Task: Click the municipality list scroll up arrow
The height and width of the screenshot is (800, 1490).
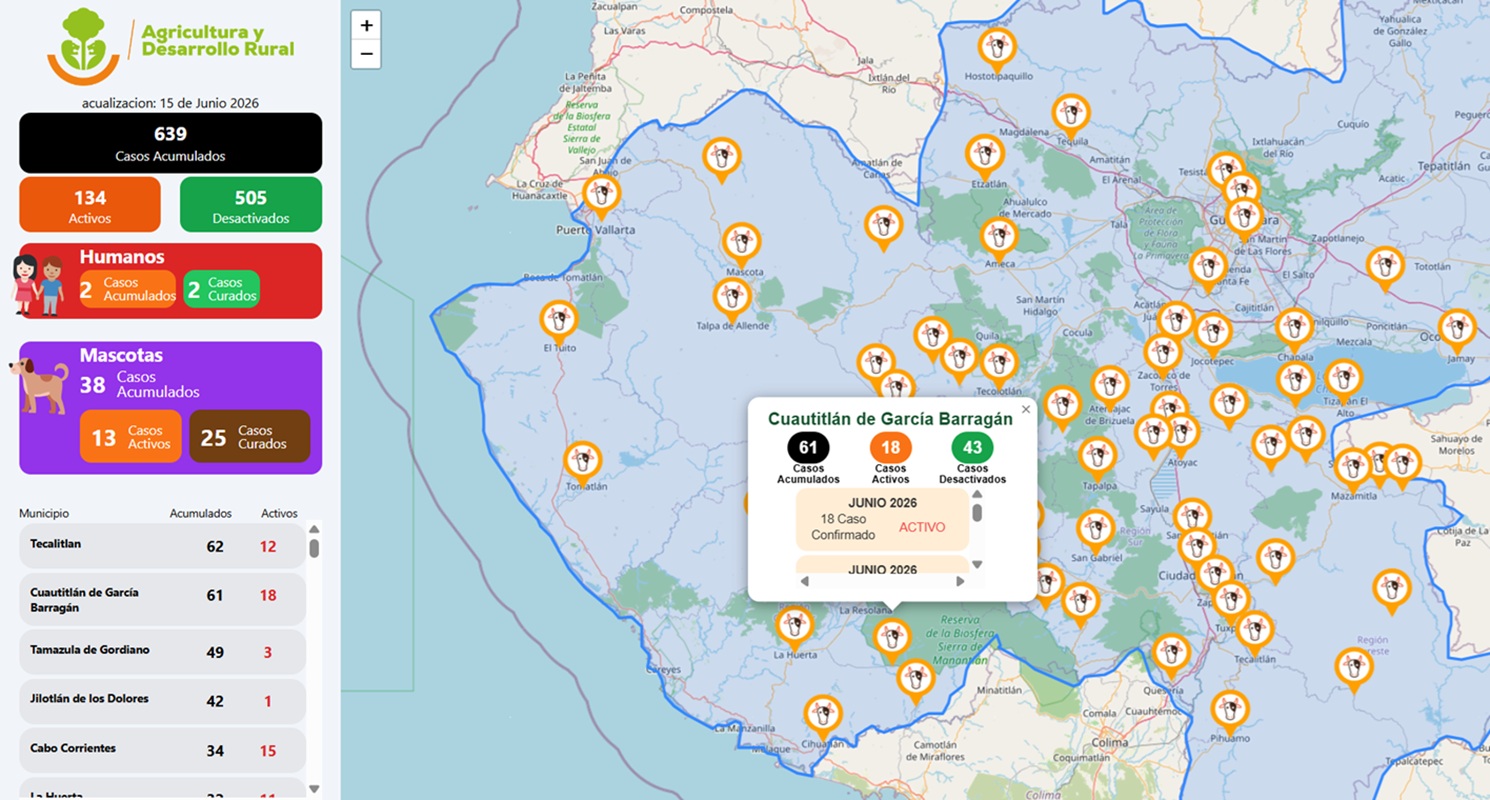Action: (x=314, y=530)
